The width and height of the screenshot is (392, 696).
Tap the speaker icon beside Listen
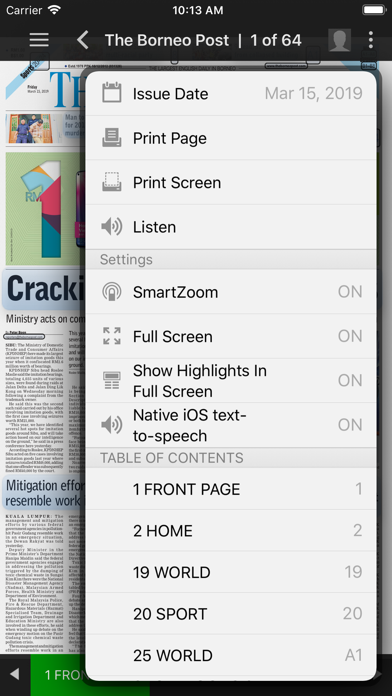point(112,227)
